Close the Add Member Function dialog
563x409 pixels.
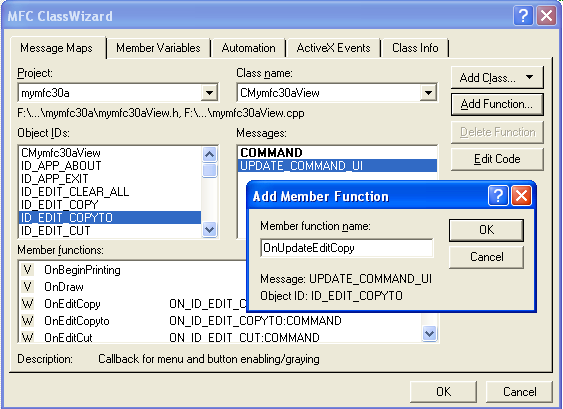(x=521, y=196)
